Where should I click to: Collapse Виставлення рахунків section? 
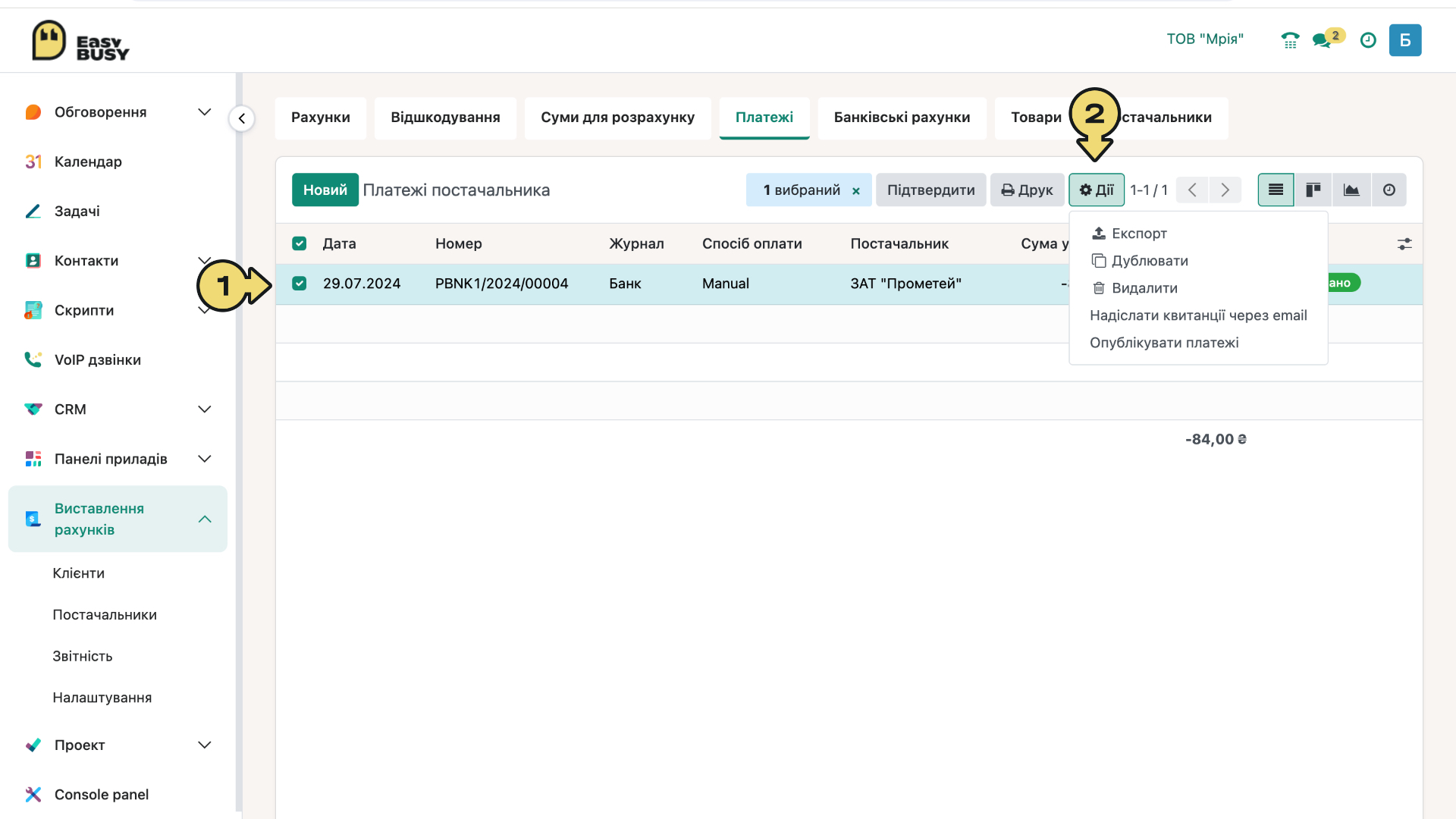[x=204, y=519]
